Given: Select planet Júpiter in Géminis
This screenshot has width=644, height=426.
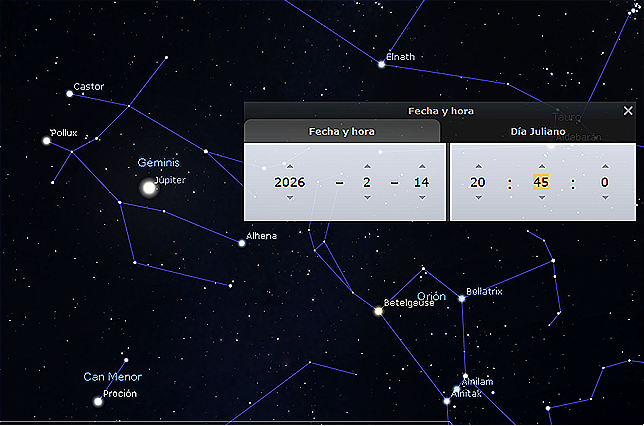Looking at the screenshot, I should pyautogui.click(x=149, y=187).
